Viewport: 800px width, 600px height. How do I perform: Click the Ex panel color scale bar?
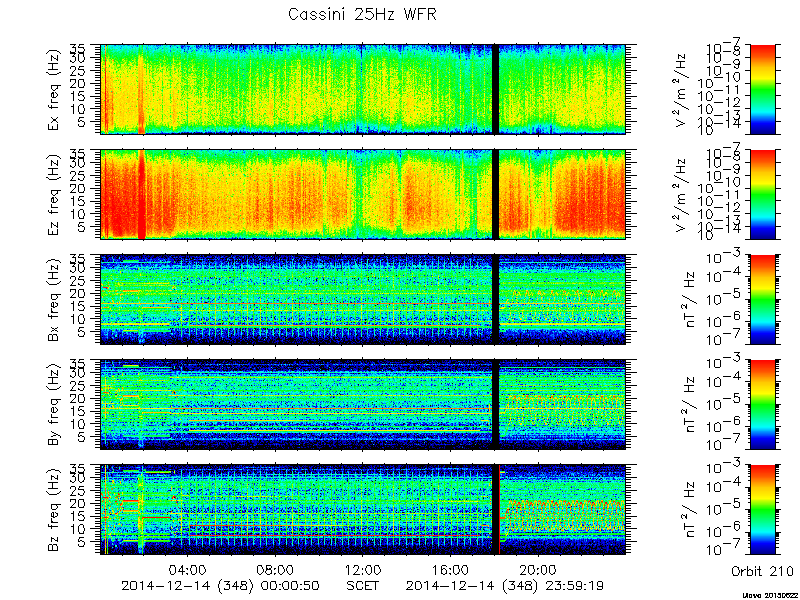tap(762, 89)
